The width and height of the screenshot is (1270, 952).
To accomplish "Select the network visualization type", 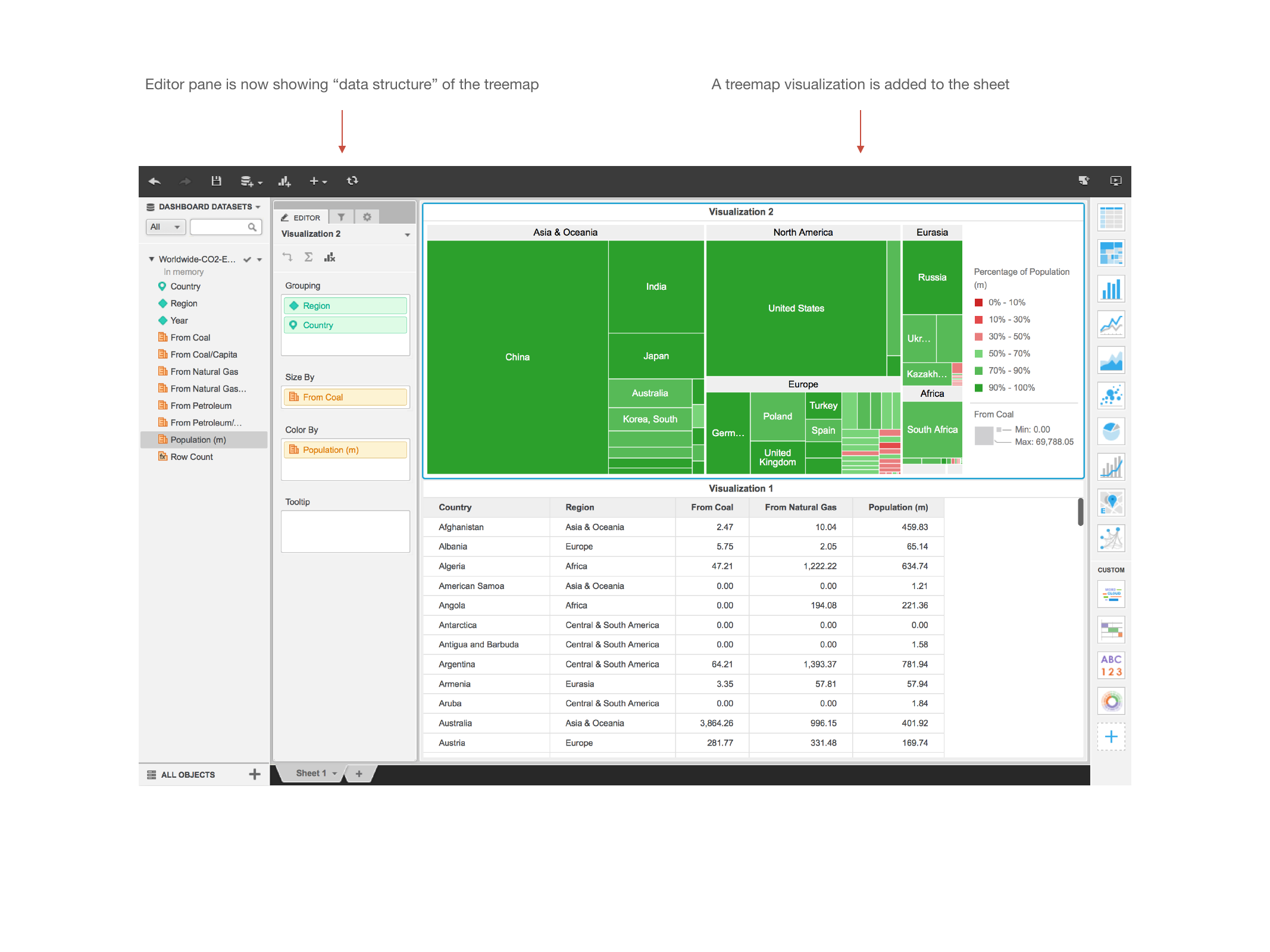I will (x=1111, y=538).
